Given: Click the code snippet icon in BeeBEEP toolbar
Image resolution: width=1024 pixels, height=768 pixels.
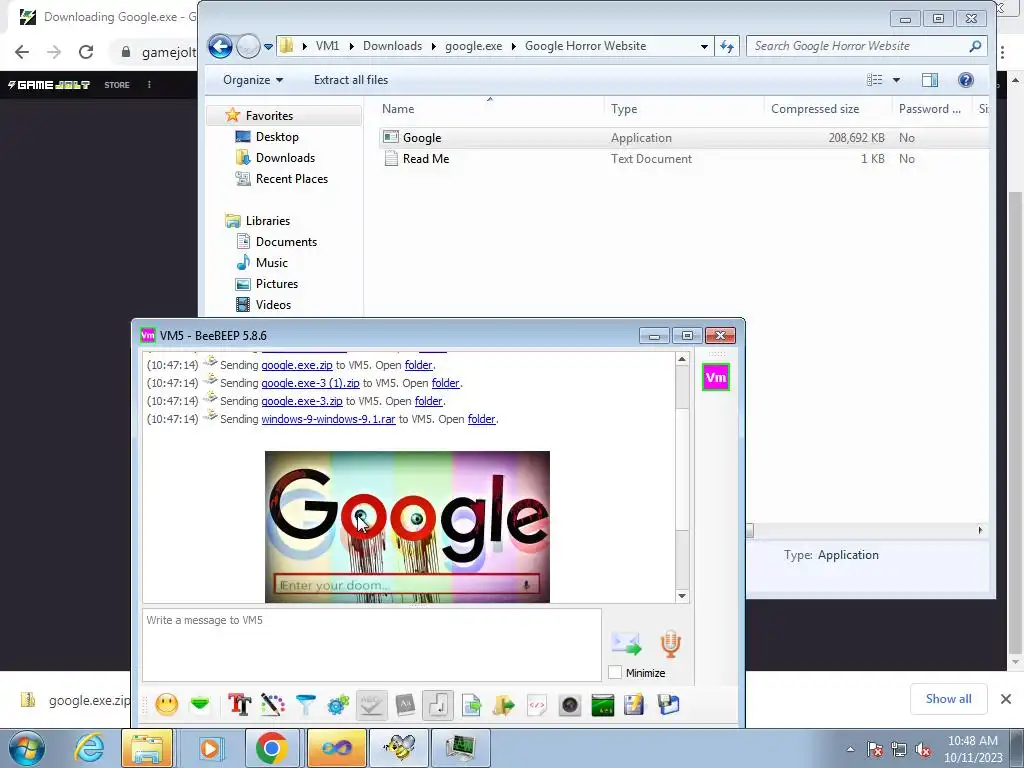Looking at the screenshot, I should click(x=537, y=705).
